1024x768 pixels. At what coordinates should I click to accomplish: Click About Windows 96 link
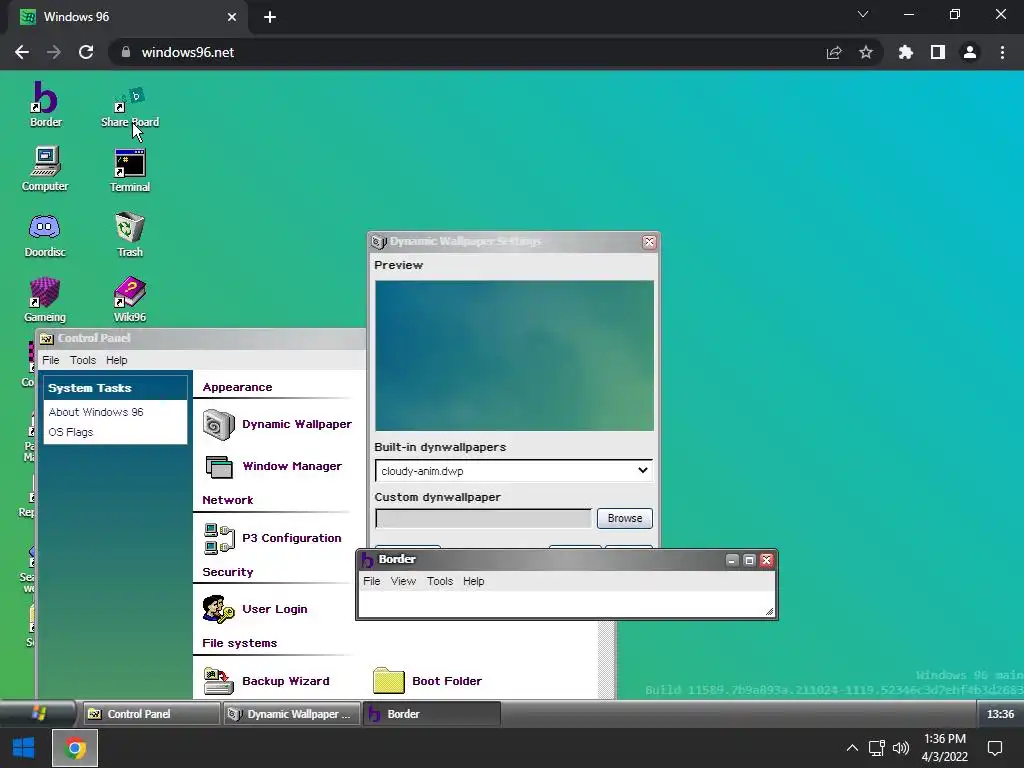tap(96, 412)
